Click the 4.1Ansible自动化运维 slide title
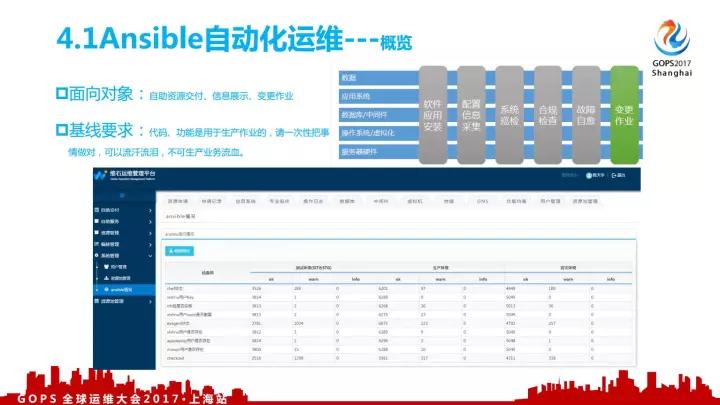Screen dimensions: 720x405 tap(200, 38)
